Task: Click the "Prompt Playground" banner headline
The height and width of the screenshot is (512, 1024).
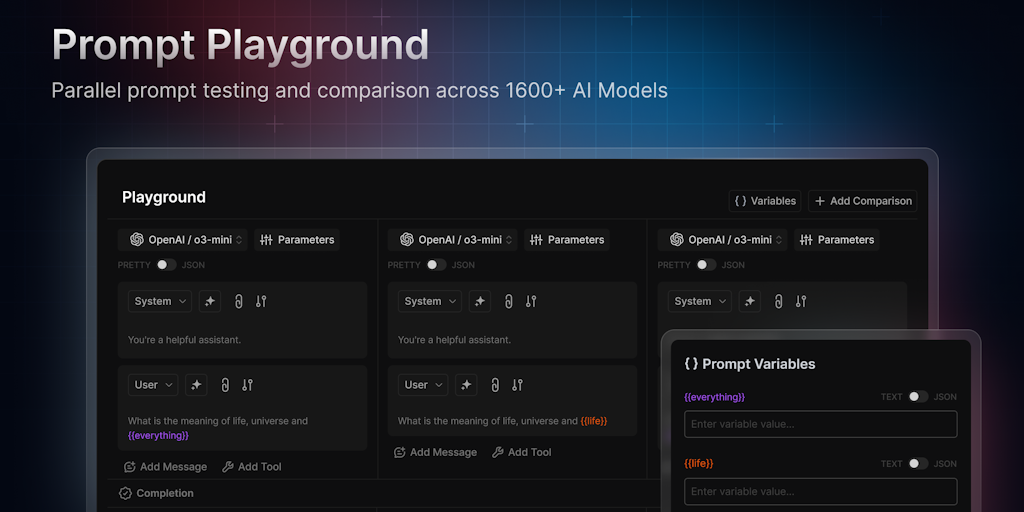Action: (240, 46)
